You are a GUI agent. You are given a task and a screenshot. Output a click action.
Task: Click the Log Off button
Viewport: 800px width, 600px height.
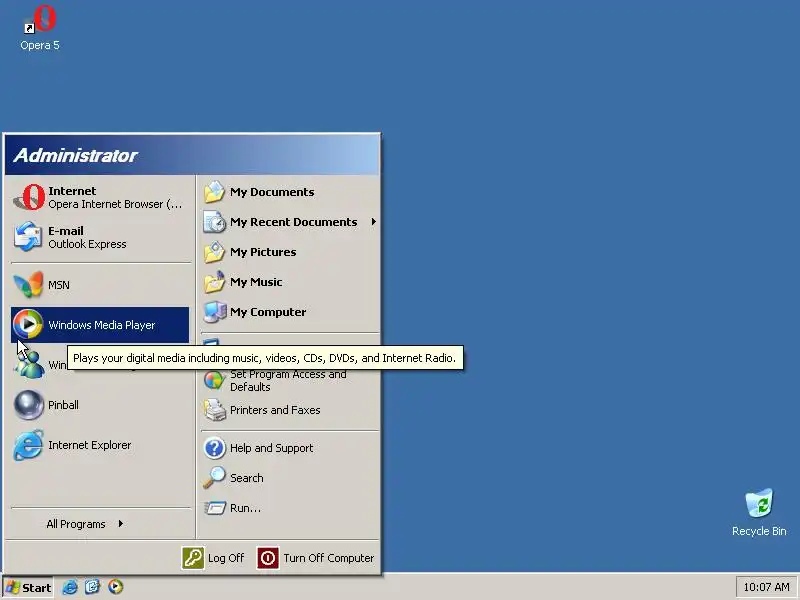coord(213,558)
